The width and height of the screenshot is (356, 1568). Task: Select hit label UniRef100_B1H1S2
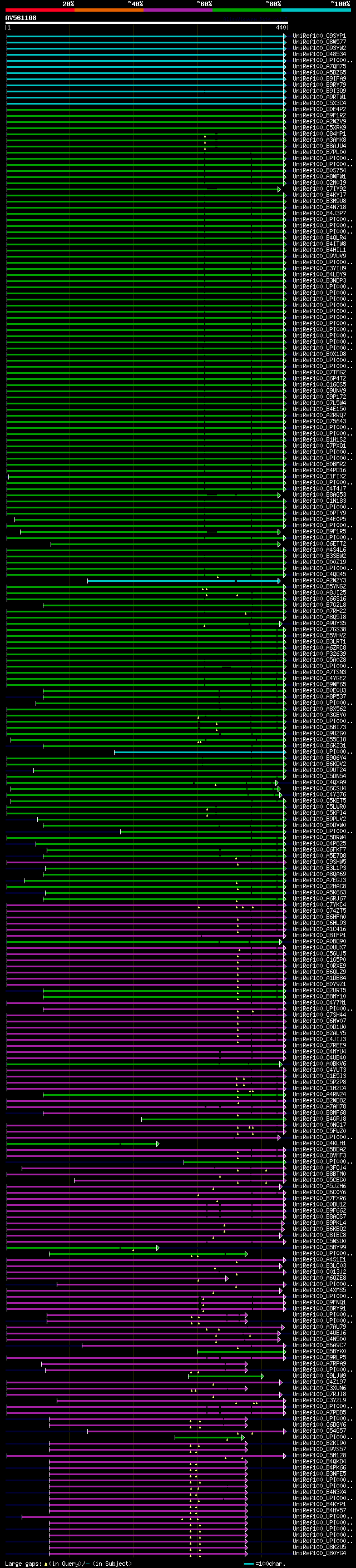tap(319, 439)
